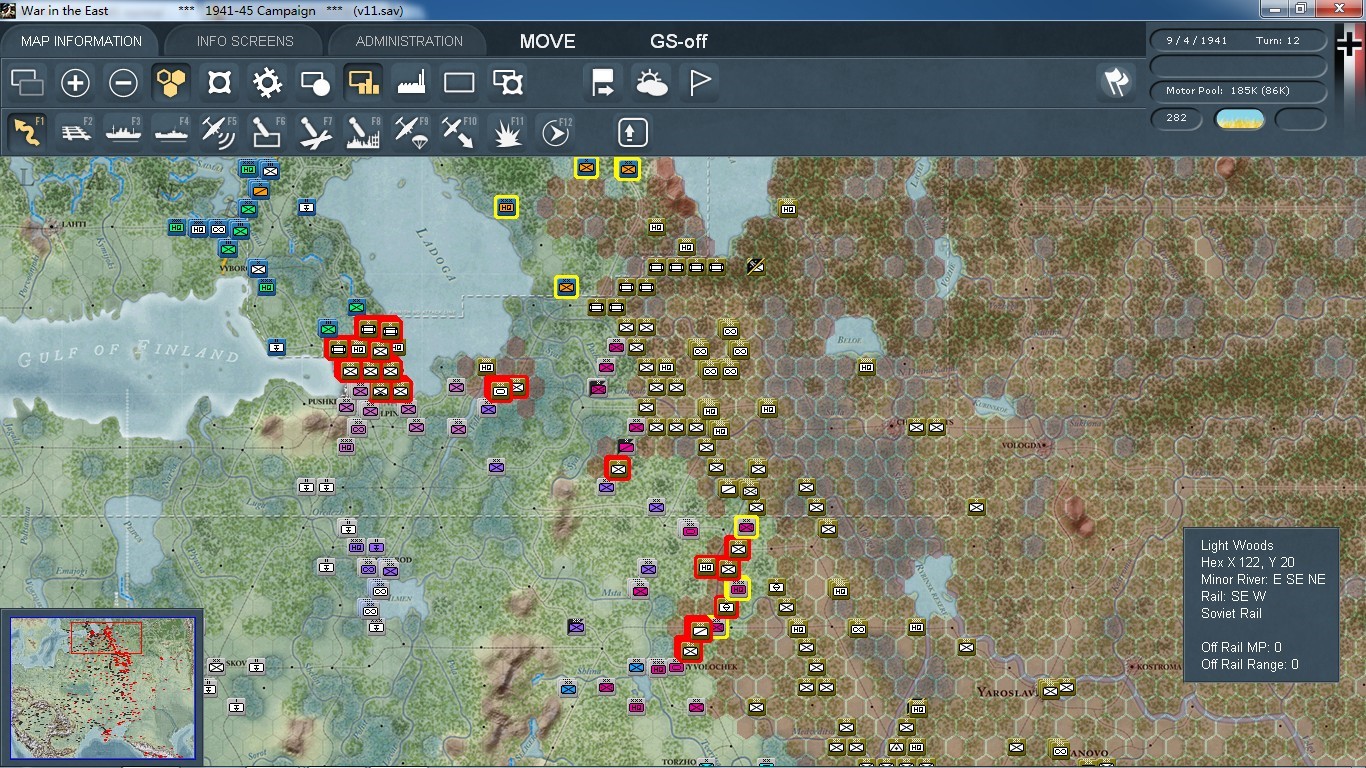Open the weather sun-and-cloud icon

point(651,83)
